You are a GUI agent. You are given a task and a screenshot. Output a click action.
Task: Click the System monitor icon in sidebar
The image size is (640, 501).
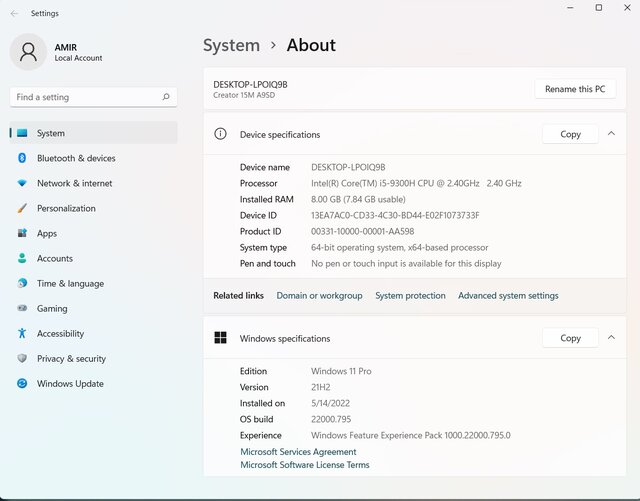(x=22, y=133)
